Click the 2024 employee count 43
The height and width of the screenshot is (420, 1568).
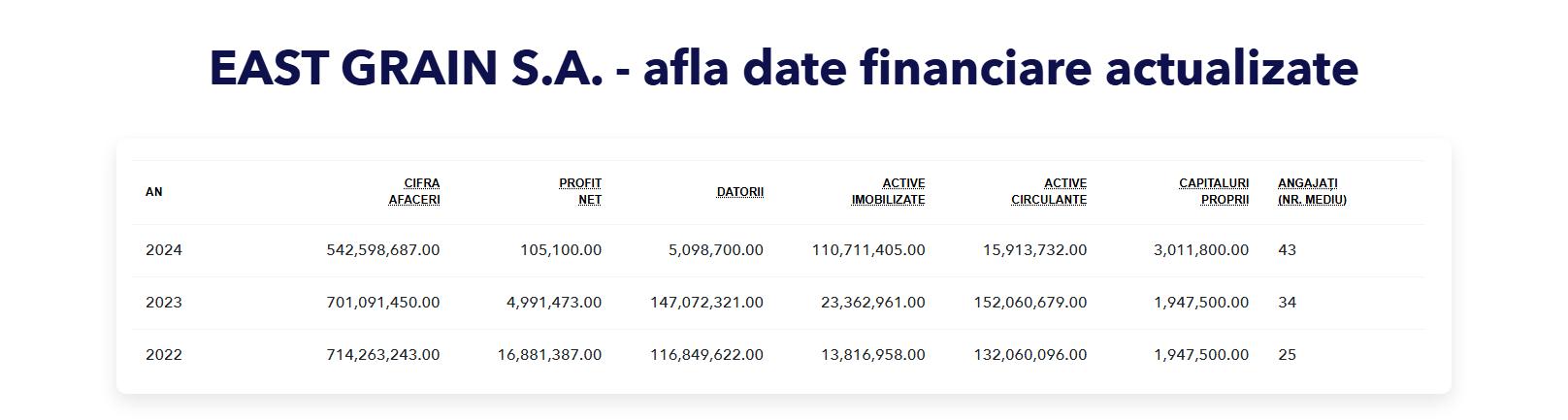[1288, 250]
